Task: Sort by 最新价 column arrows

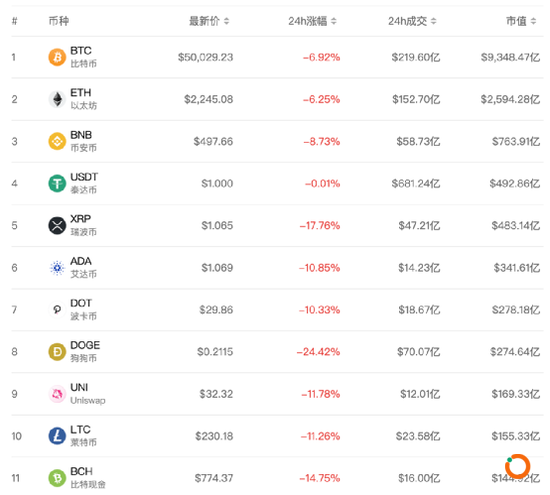Action: [227, 21]
